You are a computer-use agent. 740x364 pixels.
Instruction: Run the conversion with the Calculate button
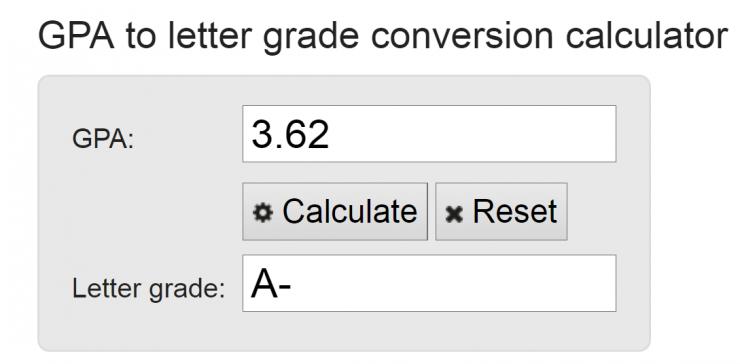coord(335,212)
